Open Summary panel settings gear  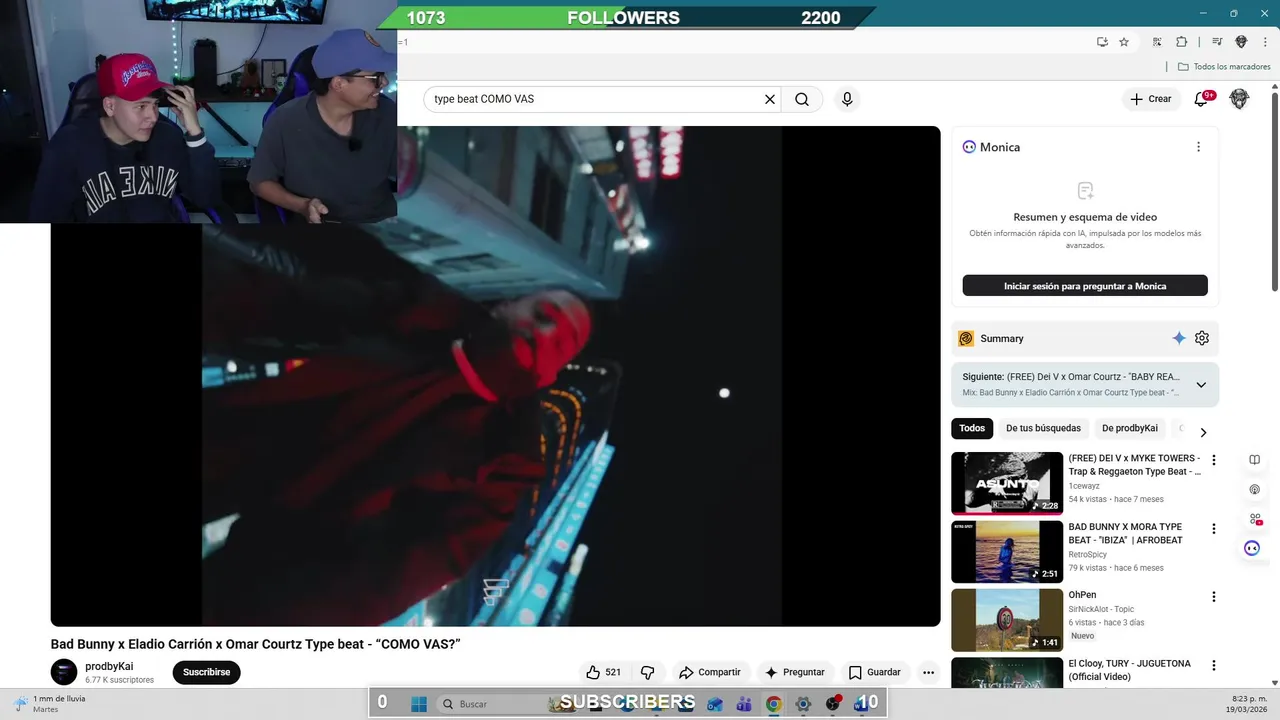(1202, 338)
